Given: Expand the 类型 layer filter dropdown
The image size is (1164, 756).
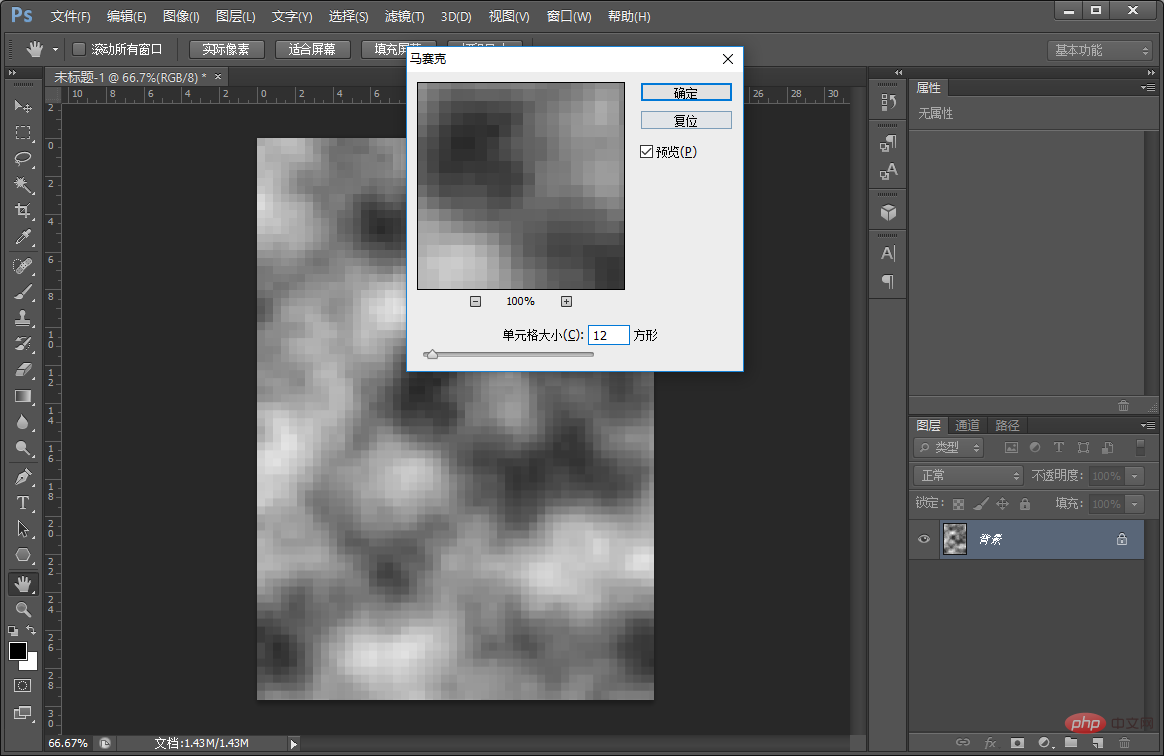Looking at the screenshot, I should tap(949, 447).
